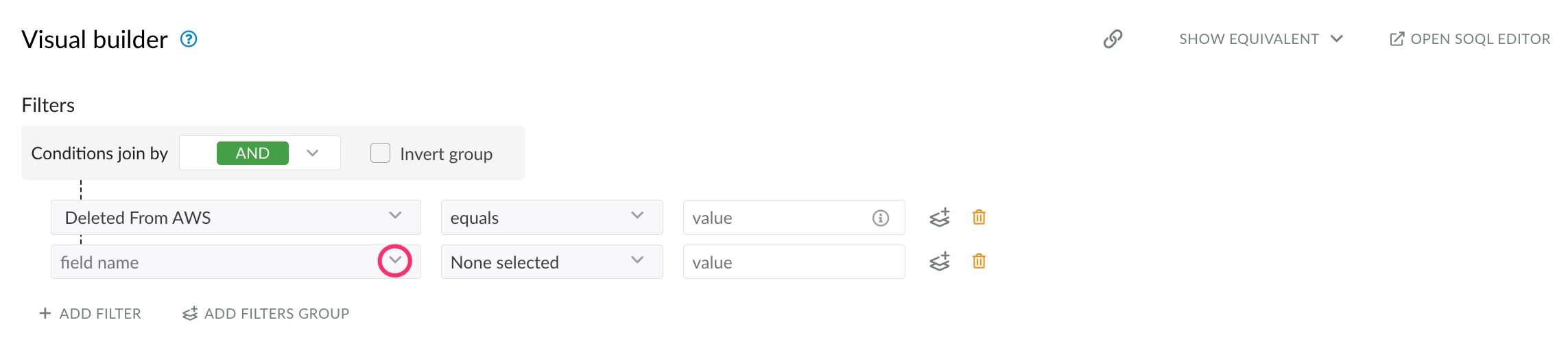1568x353 pixels.
Task: Open the equals operator dropdown
Action: pos(637,216)
